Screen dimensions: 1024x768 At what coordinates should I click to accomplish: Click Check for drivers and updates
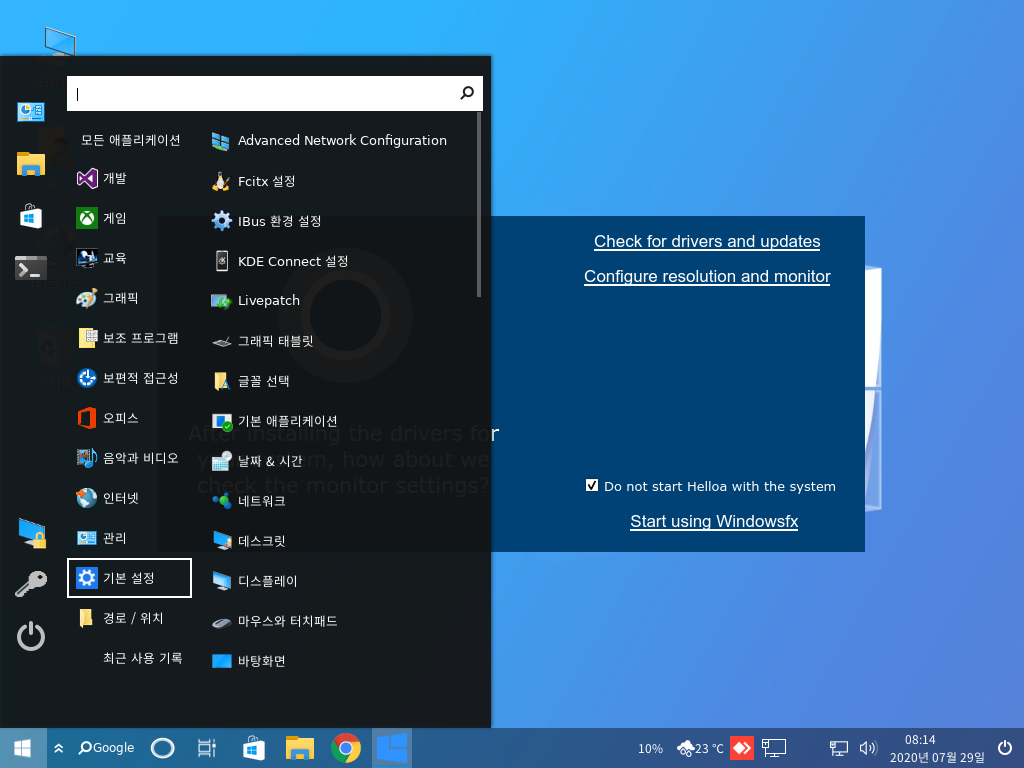point(707,241)
